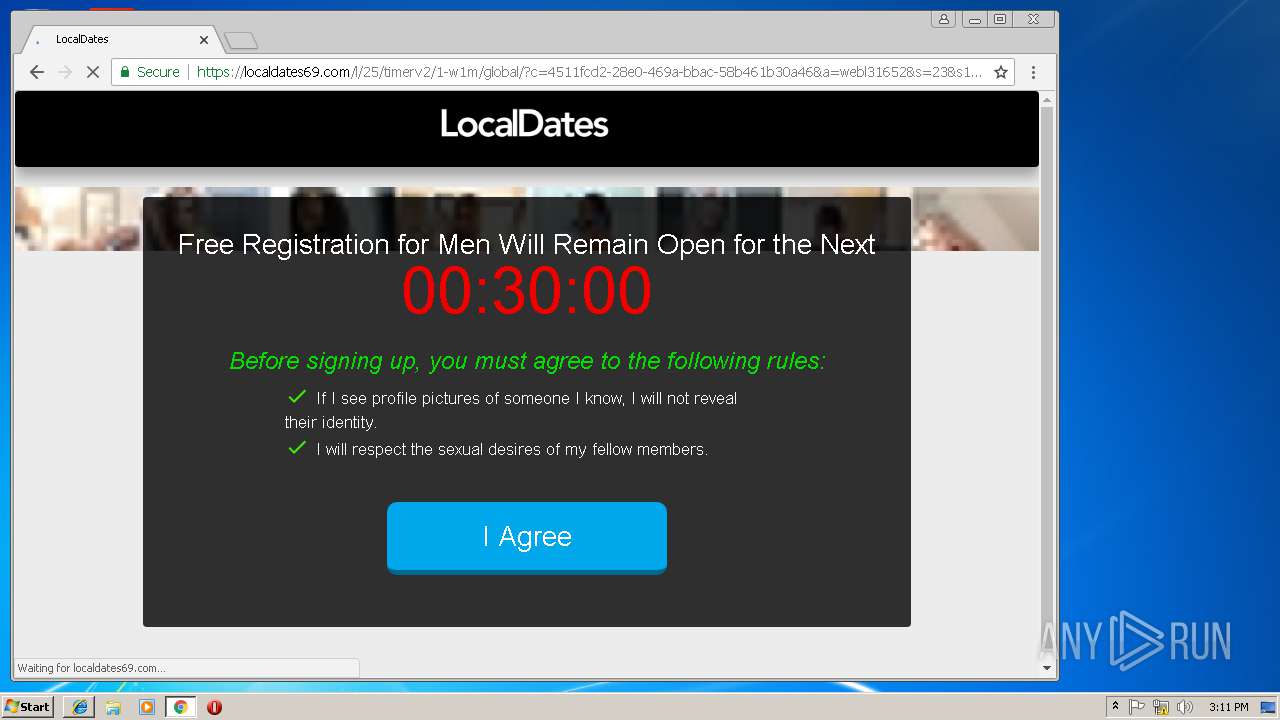
Task: Launch Internet Explorer from taskbar
Action: pyautogui.click(x=80, y=707)
